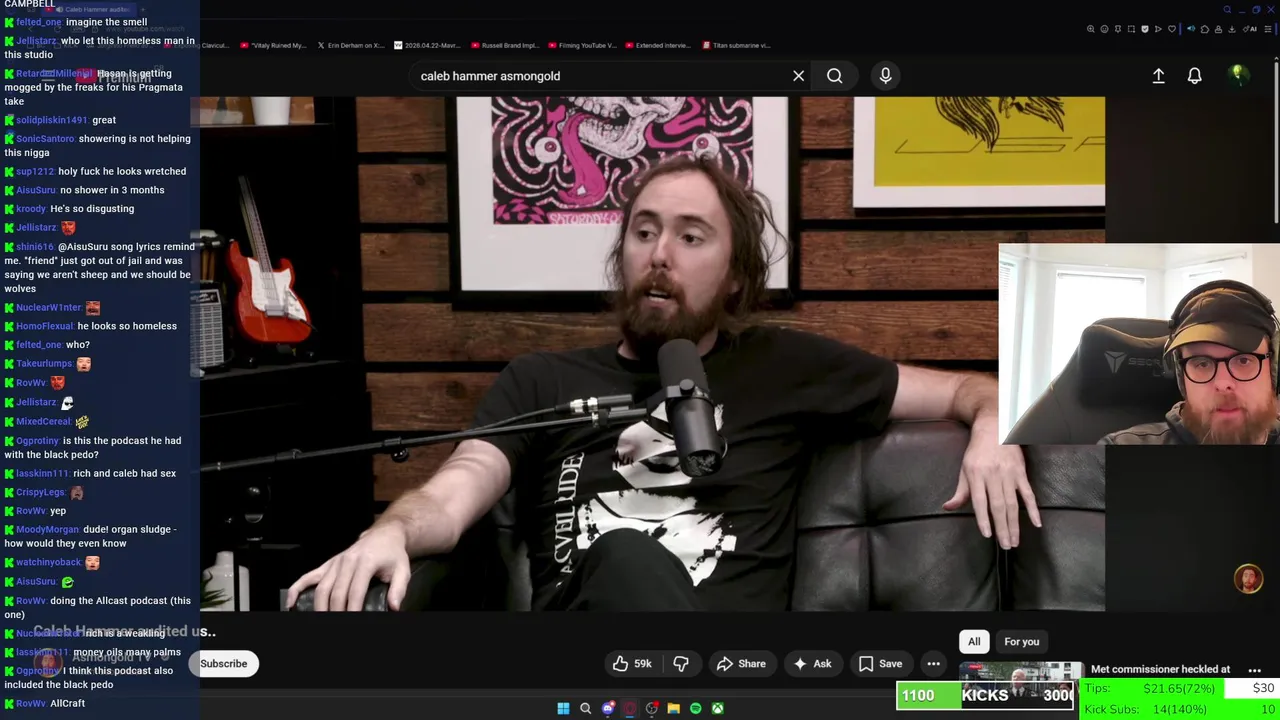1280x720 pixels.
Task: Open the Windows Start menu
Action: [x=563, y=708]
